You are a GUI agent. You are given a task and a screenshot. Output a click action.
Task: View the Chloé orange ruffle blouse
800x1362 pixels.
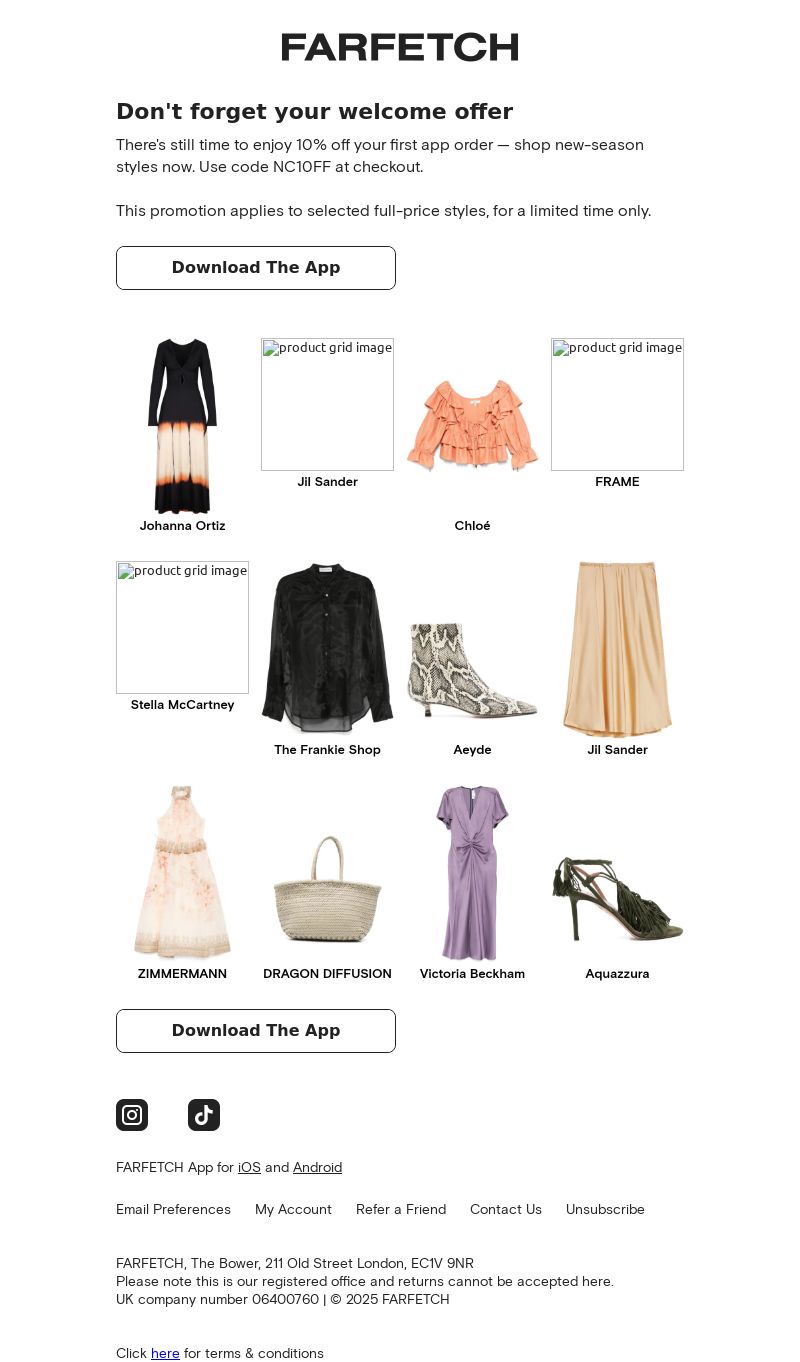[x=472, y=426]
